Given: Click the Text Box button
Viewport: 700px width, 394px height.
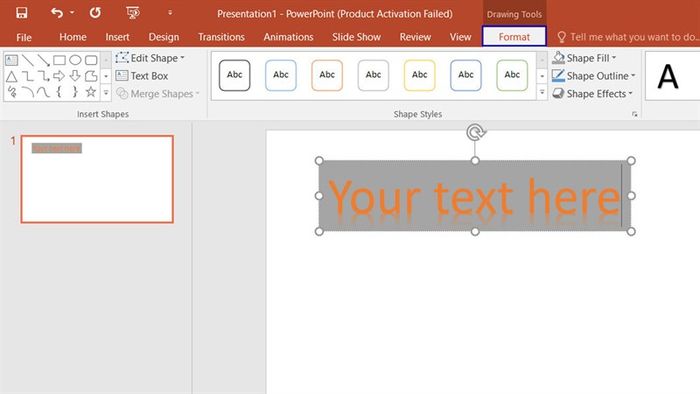Looking at the screenshot, I should 142,76.
